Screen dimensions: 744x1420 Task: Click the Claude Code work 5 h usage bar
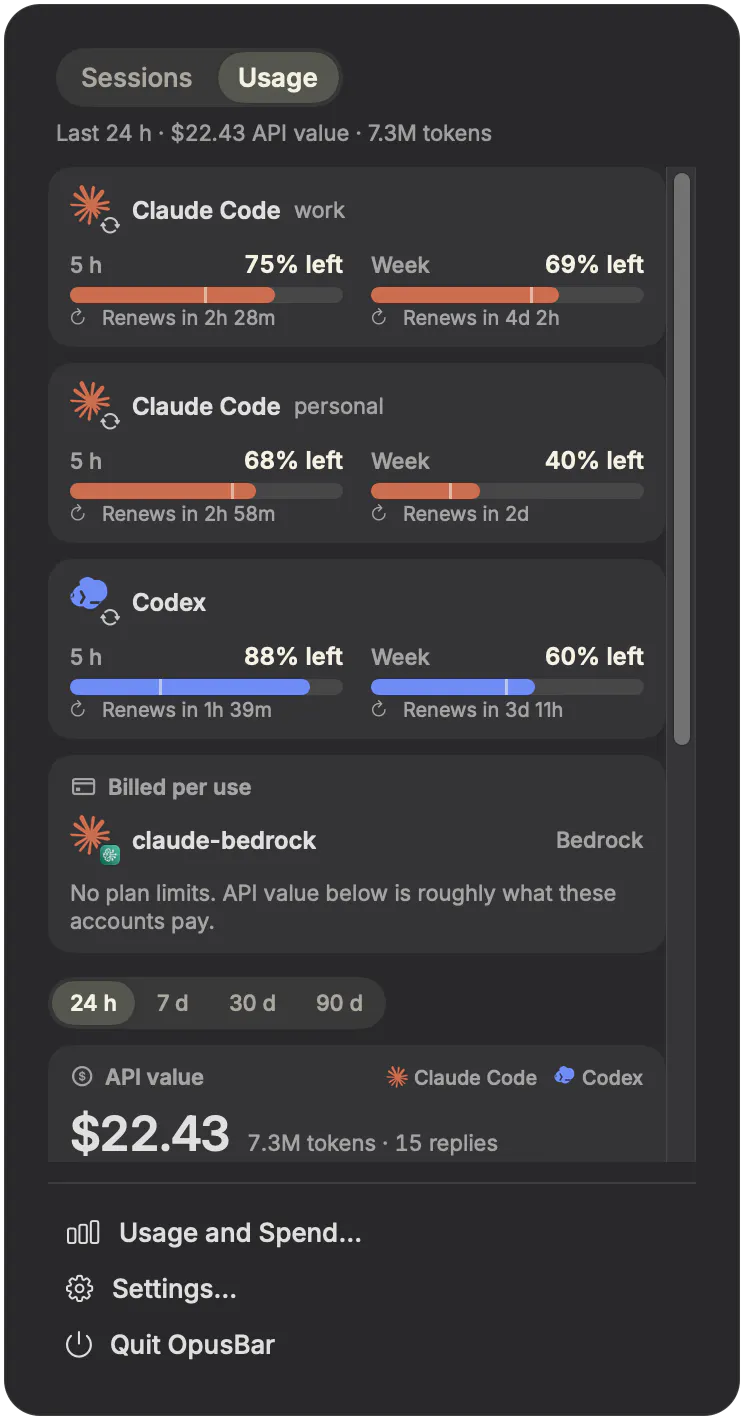point(206,295)
